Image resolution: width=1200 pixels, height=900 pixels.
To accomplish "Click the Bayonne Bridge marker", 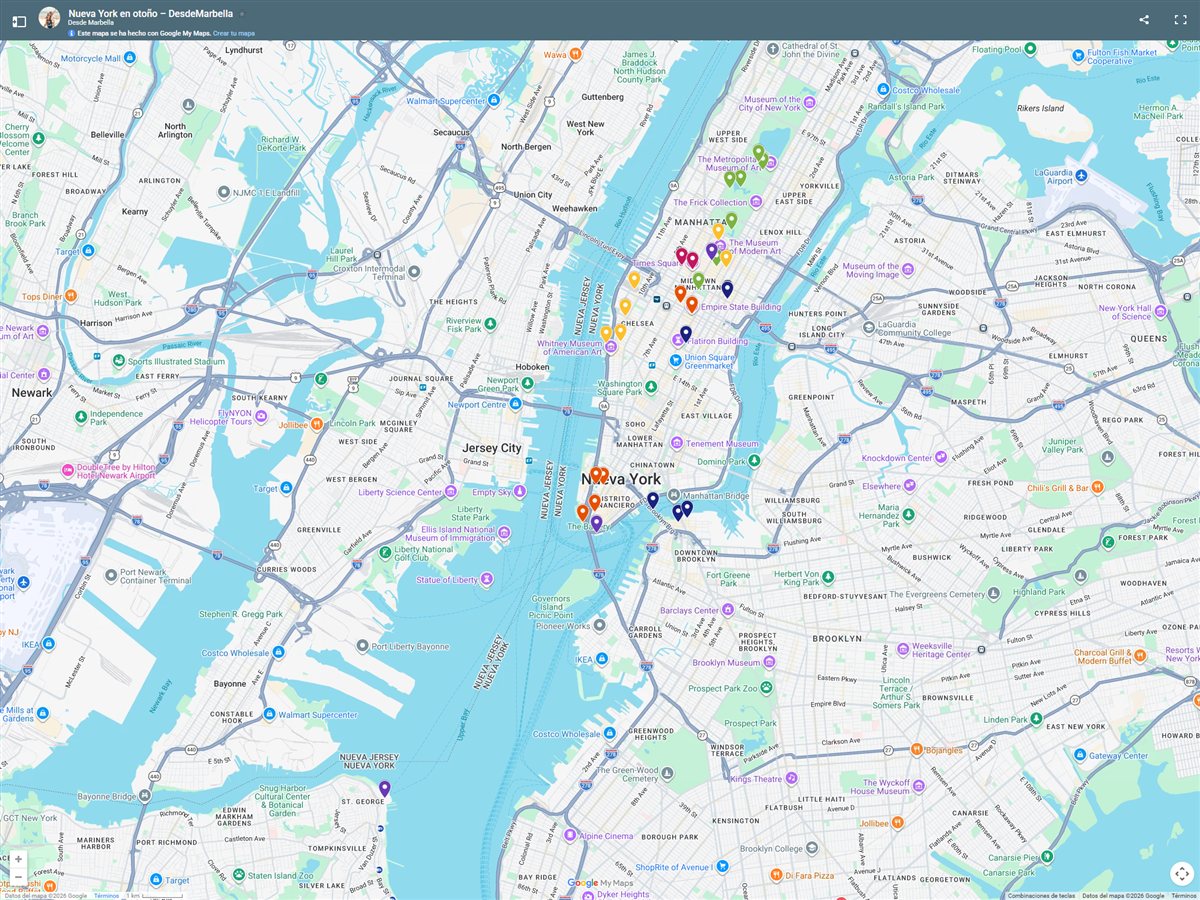I will pos(145,796).
